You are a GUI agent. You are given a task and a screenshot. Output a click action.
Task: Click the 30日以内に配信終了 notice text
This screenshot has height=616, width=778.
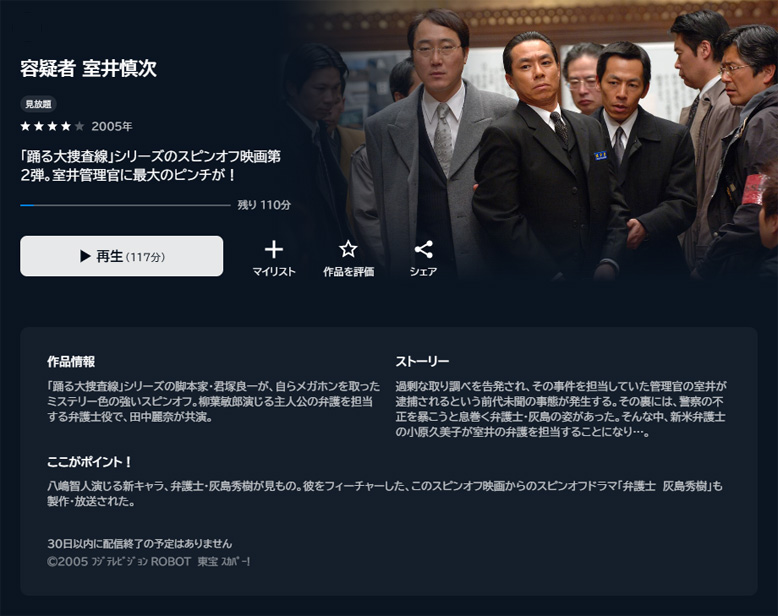(140, 544)
